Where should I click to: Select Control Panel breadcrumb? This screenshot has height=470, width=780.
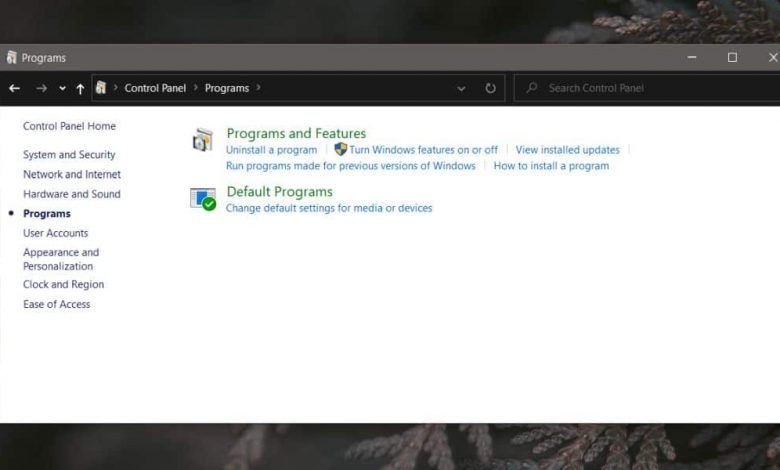click(x=155, y=88)
